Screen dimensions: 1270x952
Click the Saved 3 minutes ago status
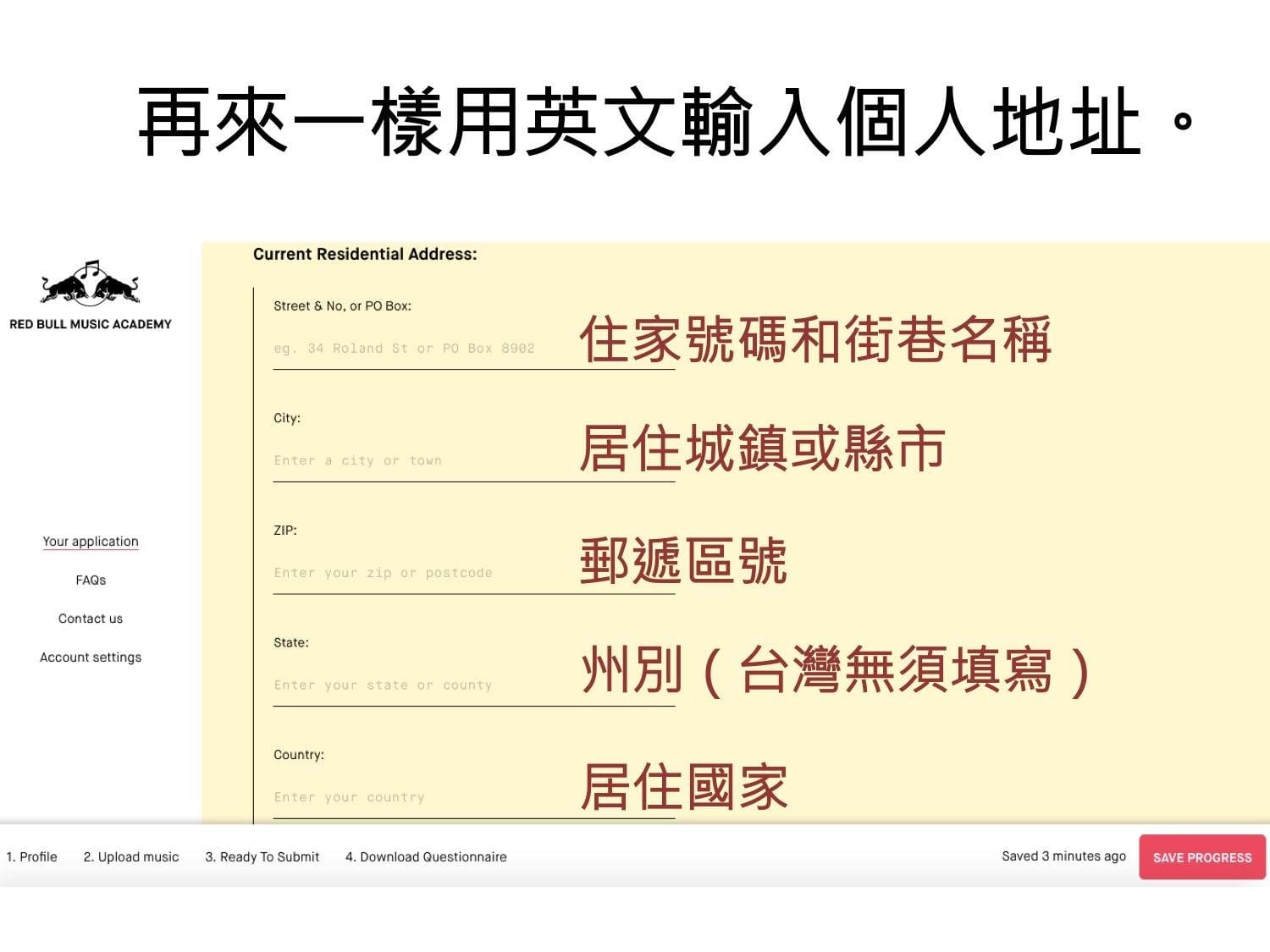tap(1063, 856)
